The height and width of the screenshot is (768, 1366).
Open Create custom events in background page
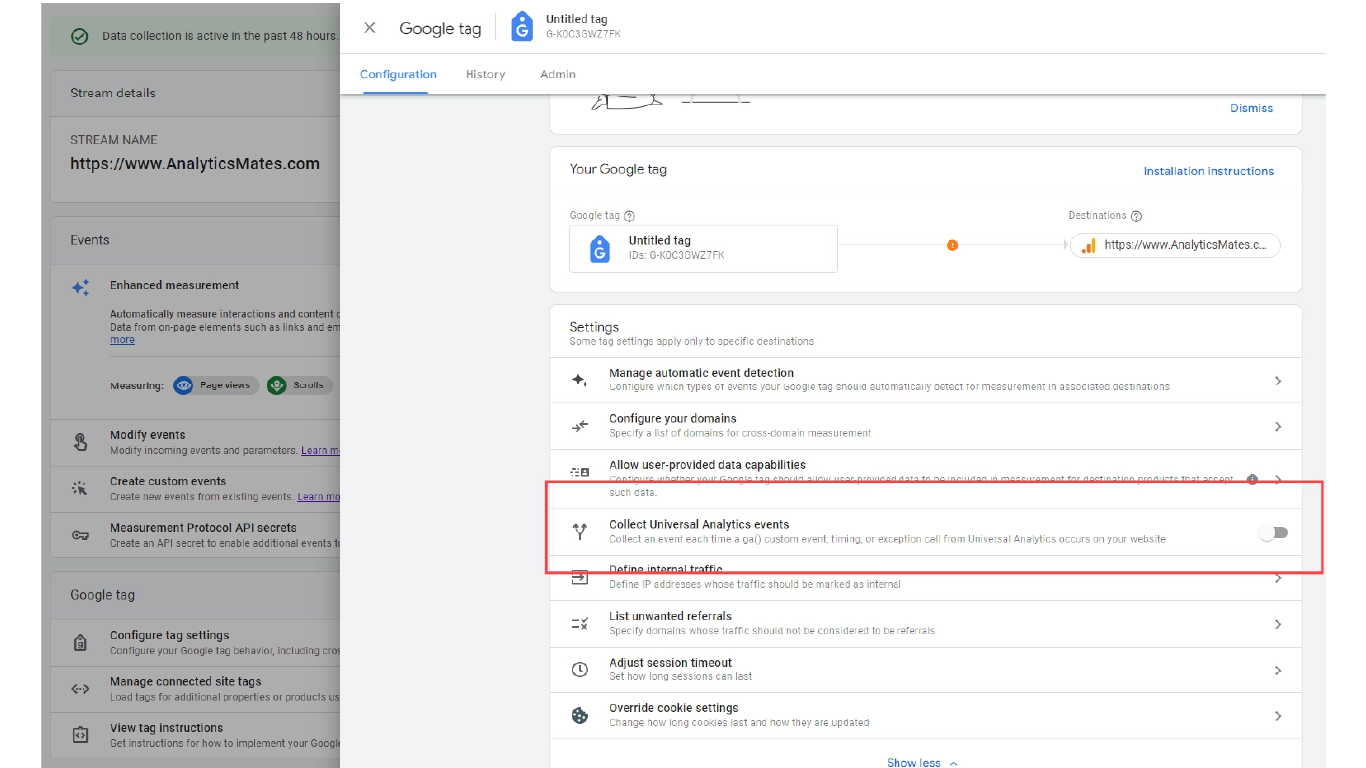click(x=195, y=489)
